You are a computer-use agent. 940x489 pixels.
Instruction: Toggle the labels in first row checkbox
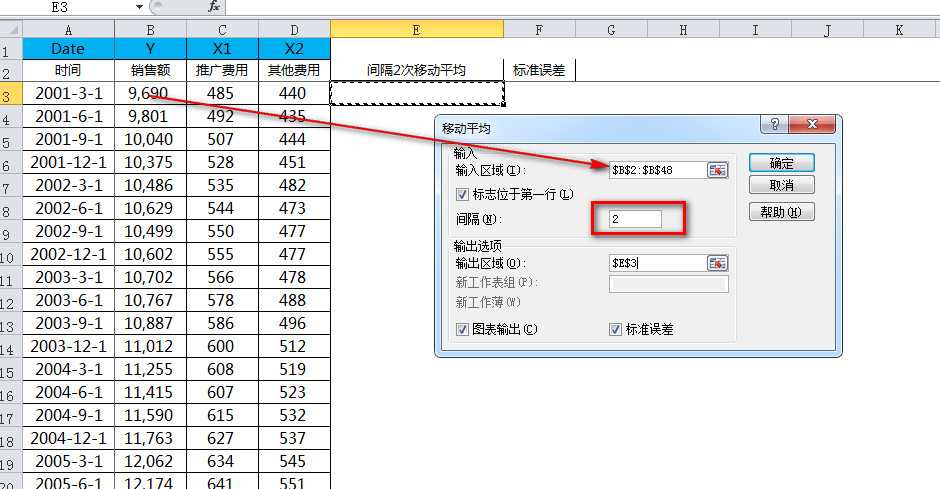point(462,194)
